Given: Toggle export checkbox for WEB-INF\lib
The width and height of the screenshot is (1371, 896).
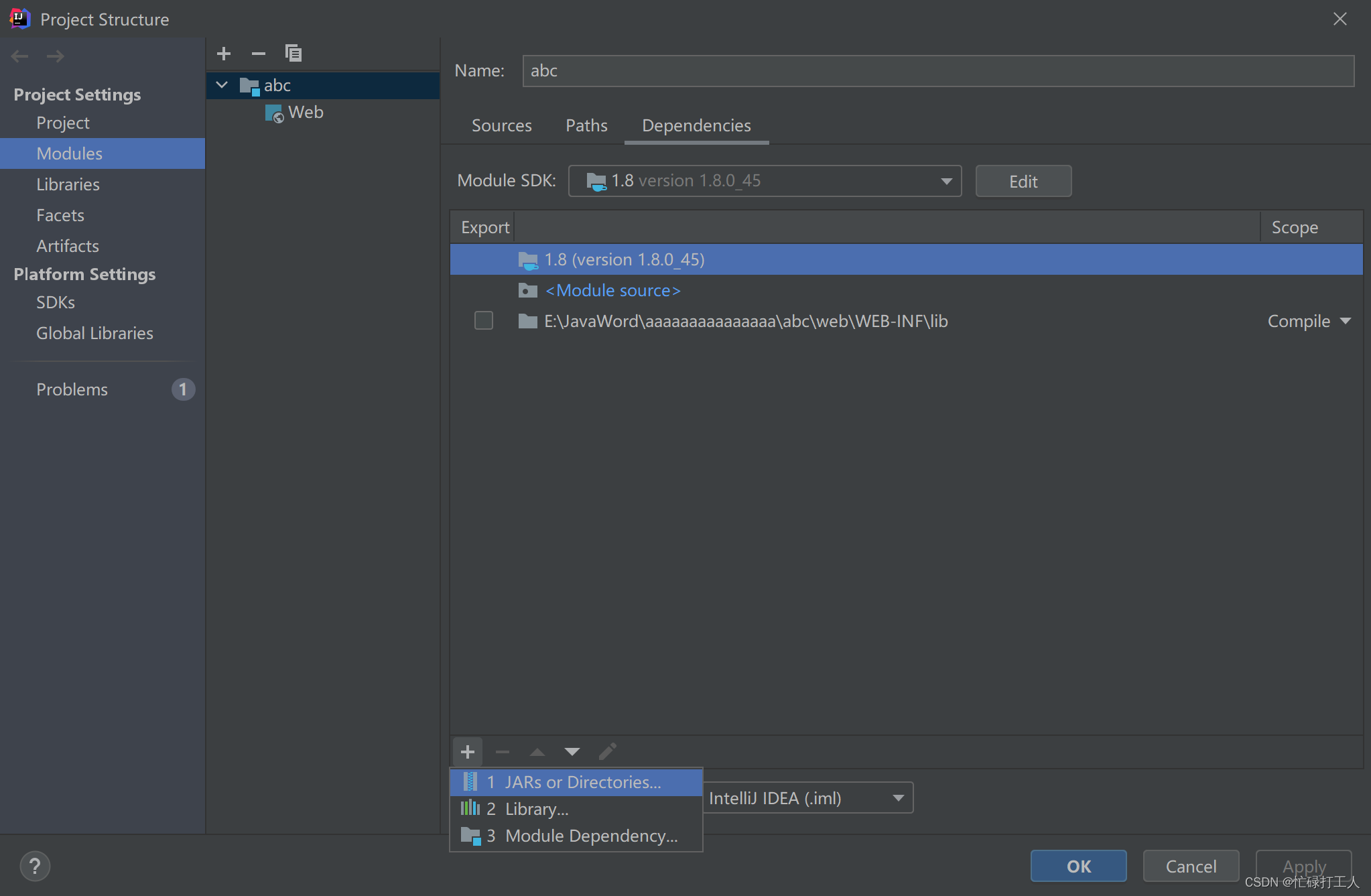Looking at the screenshot, I should (x=484, y=321).
